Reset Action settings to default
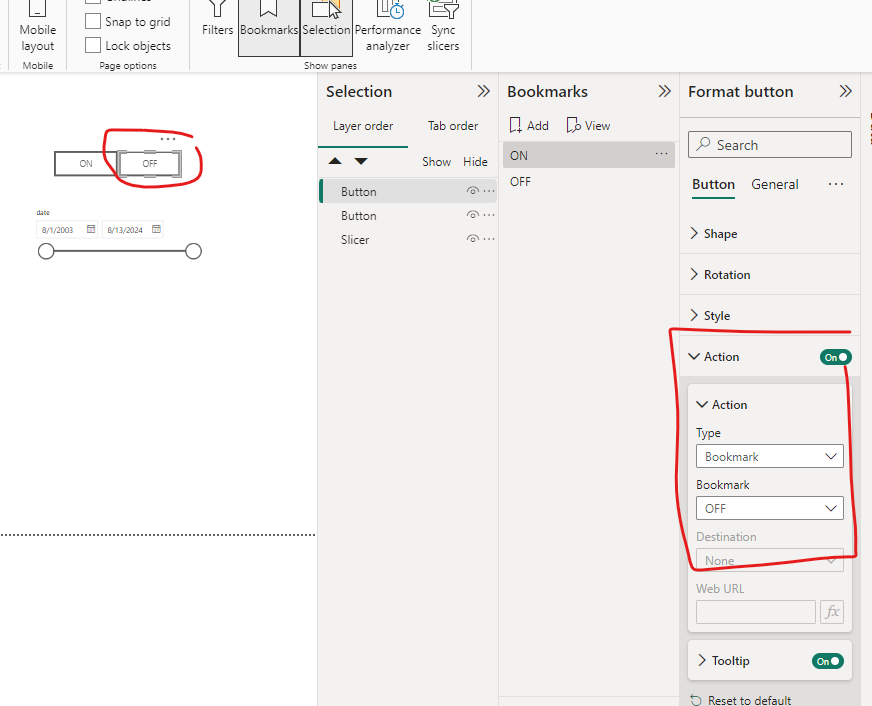Viewport: 872px width, 706px height. pyautogui.click(x=741, y=700)
